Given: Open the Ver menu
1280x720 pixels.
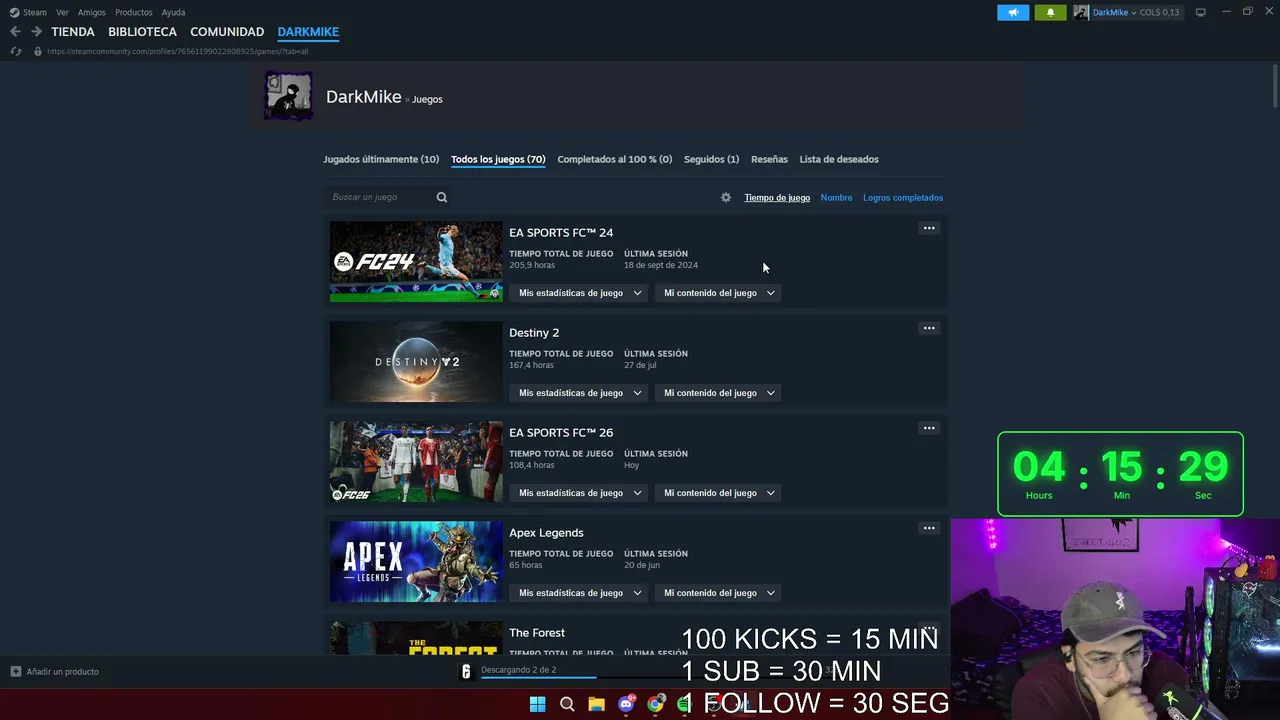Looking at the screenshot, I should pos(62,12).
